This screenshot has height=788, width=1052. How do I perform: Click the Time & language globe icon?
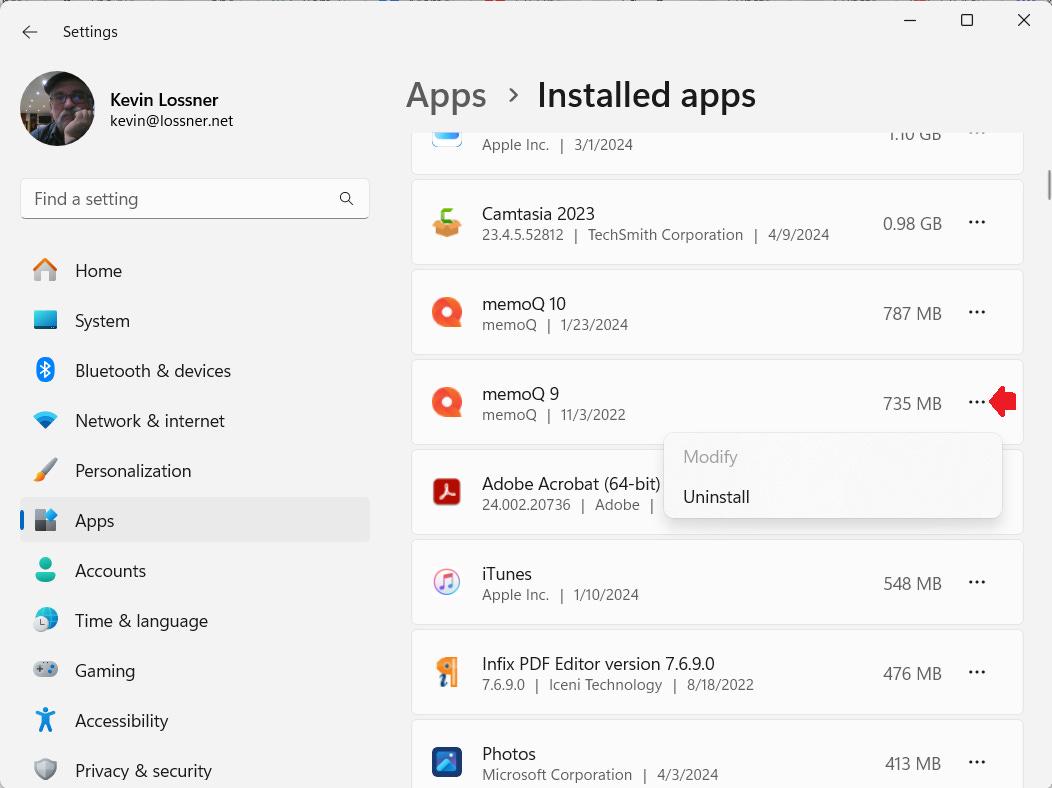45,620
